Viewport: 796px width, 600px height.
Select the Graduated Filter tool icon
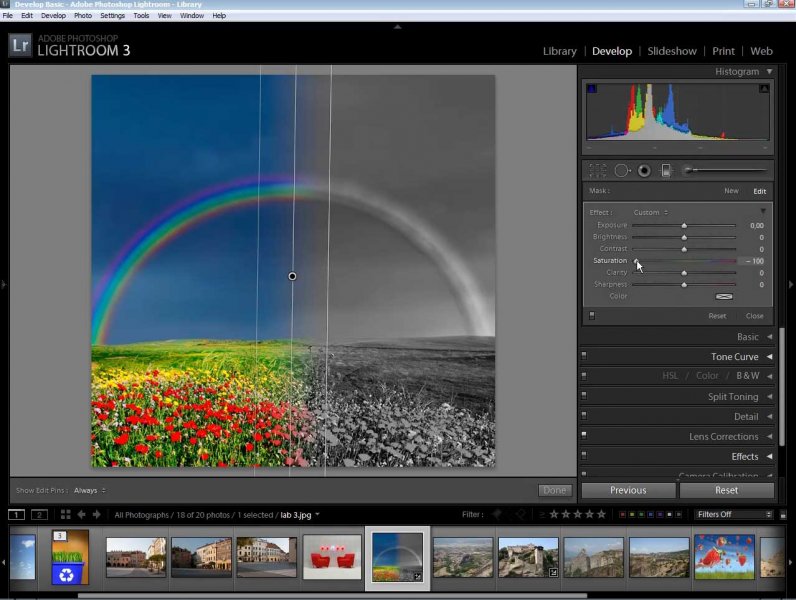coord(667,171)
